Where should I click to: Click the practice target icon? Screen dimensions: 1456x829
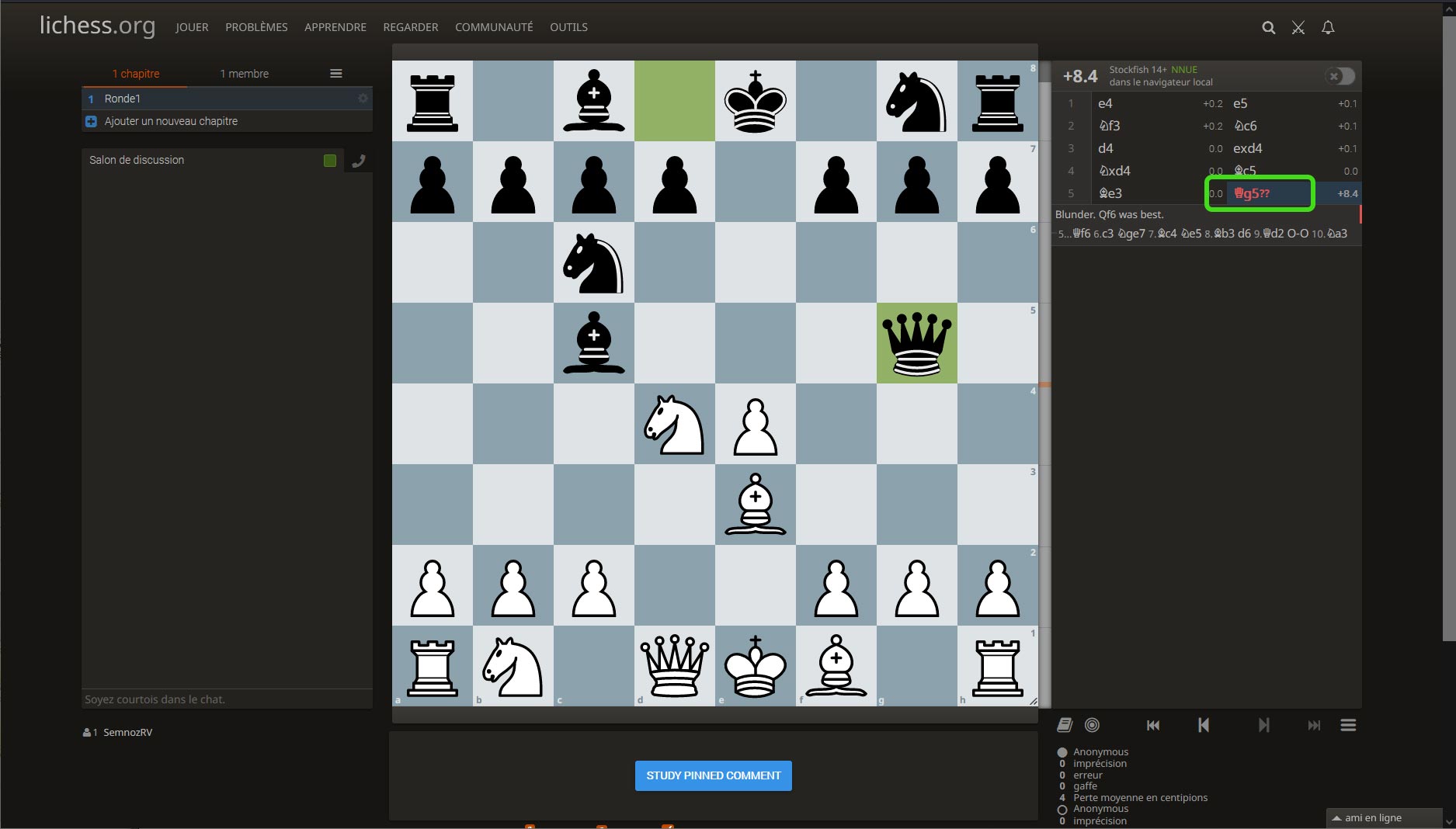[x=1092, y=725]
